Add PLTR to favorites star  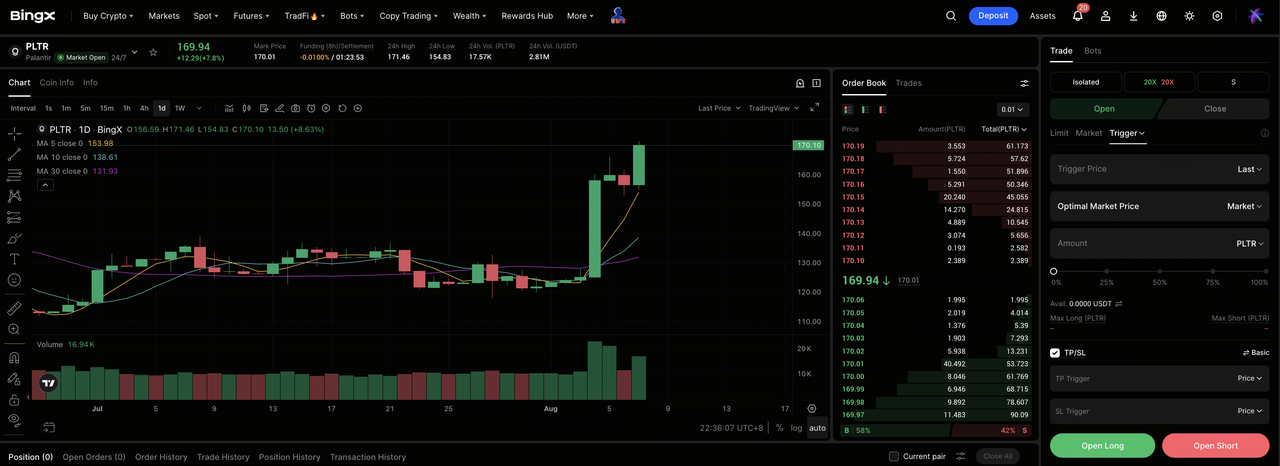[x=153, y=52]
